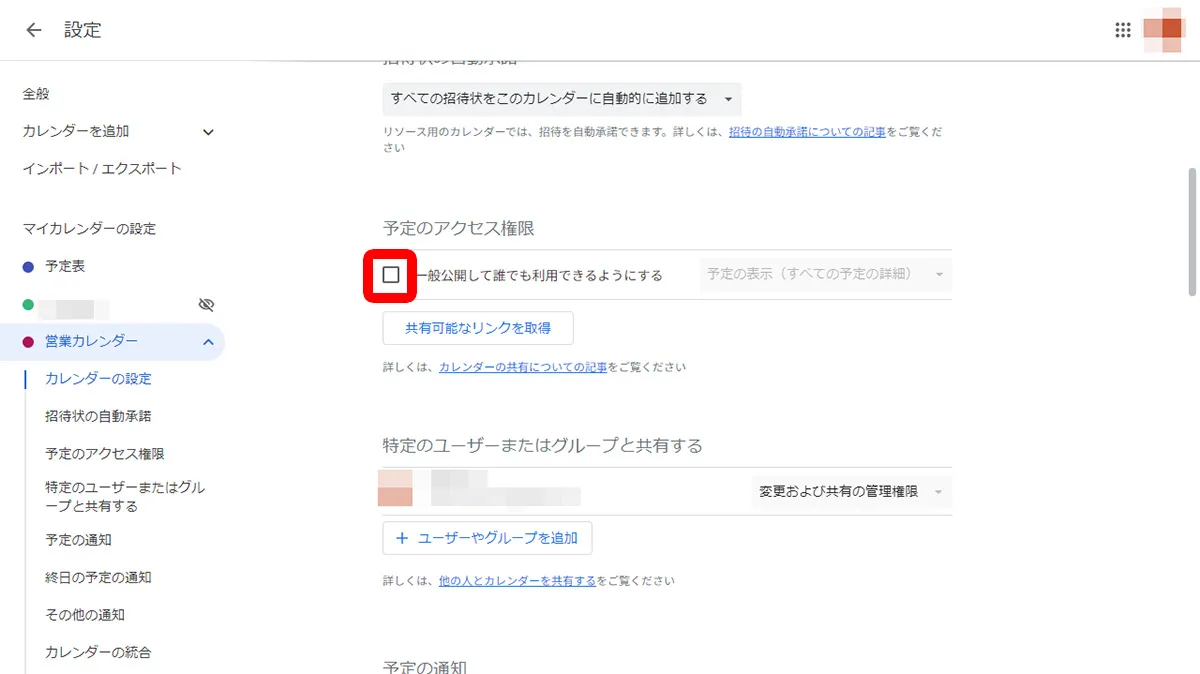Collapse the 営業カレンダー settings list
Screen dimensions: 1200x674
coord(207,341)
